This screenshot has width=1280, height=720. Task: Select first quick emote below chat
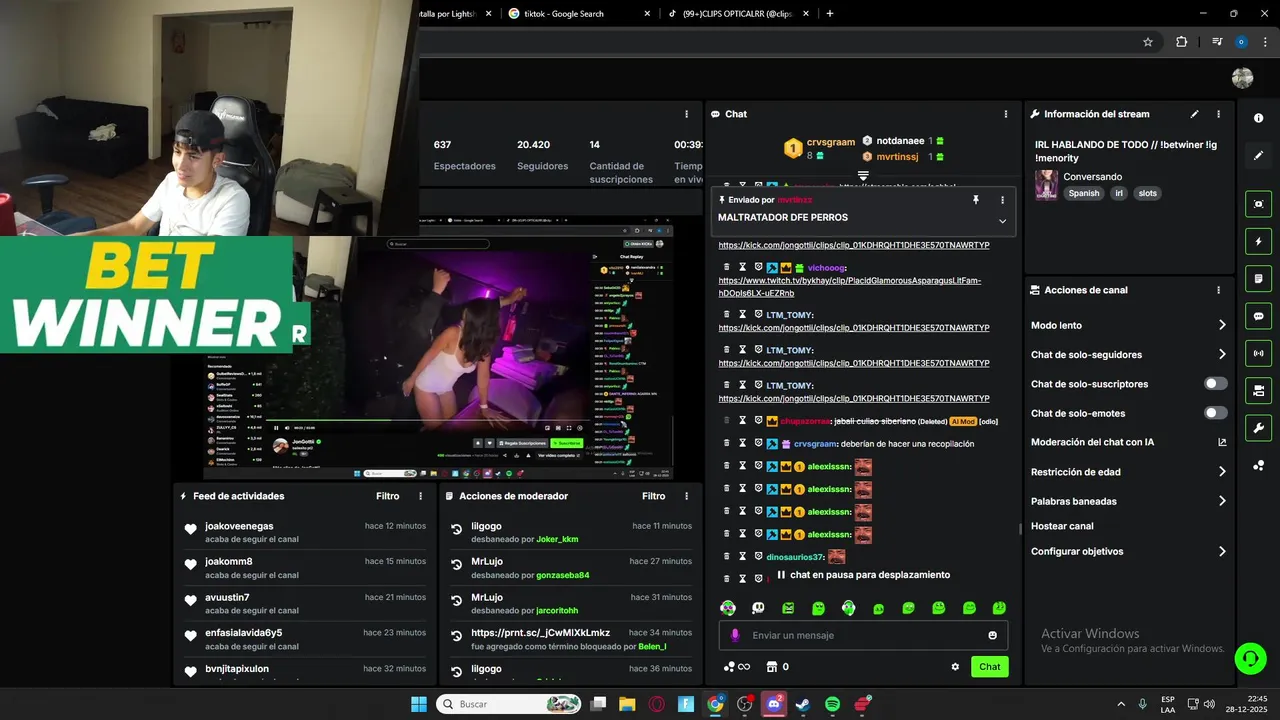point(728,608)
